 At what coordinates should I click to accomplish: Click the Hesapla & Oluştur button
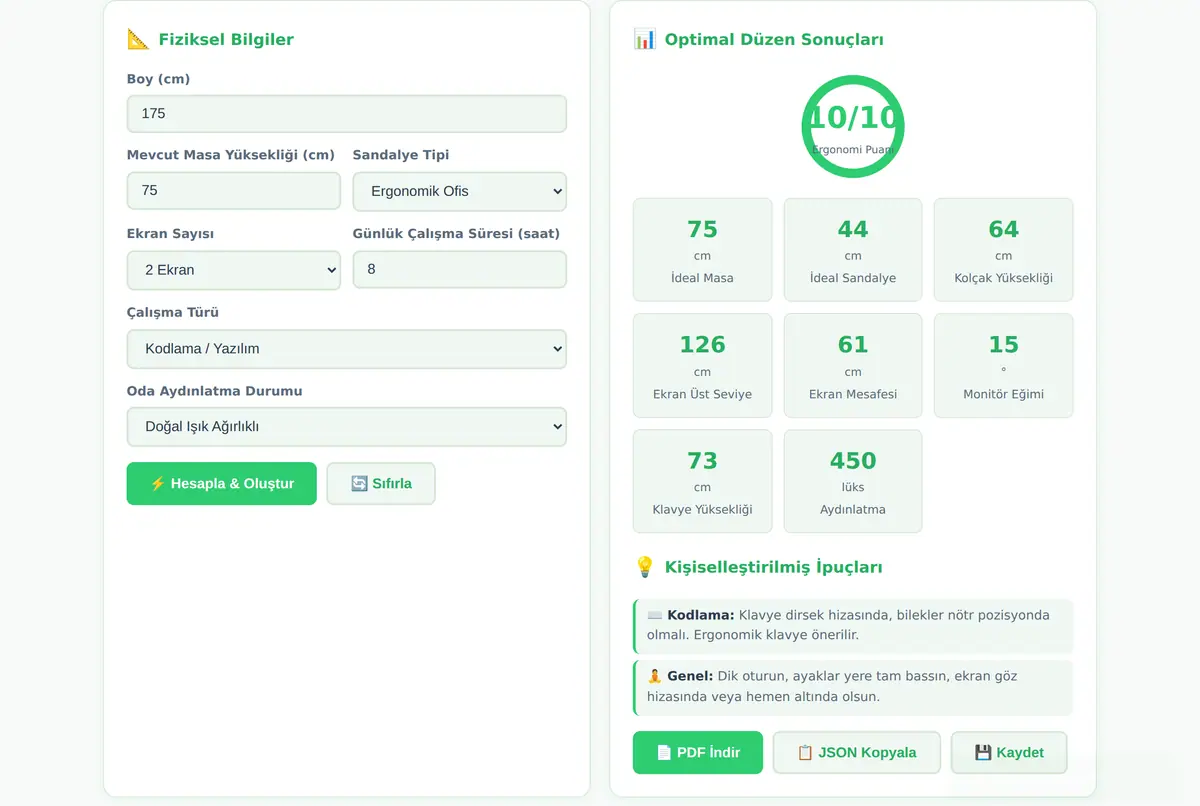pyautogui.click(x=222, y=483)
